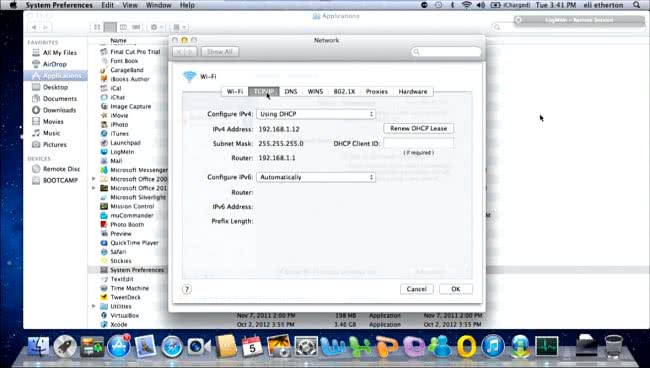Switch to the Hardware tab
Screen dimensions: 650x368
412,92
